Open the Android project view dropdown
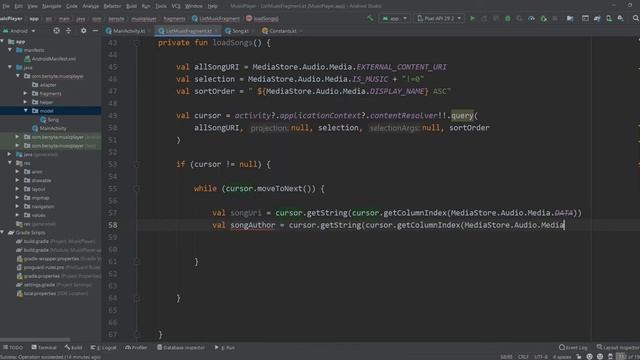The height and width of the screenshot is (360, 640). coord(19,31)
